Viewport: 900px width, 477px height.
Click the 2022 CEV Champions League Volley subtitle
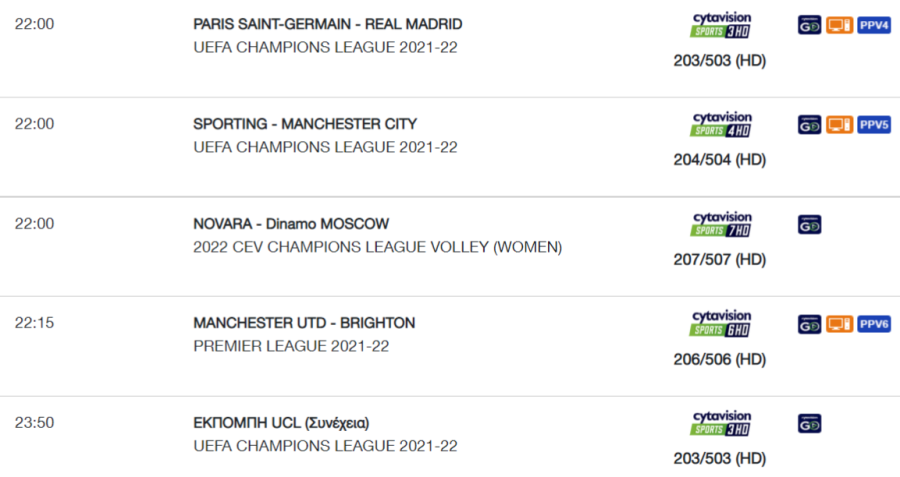click(378, 247)
